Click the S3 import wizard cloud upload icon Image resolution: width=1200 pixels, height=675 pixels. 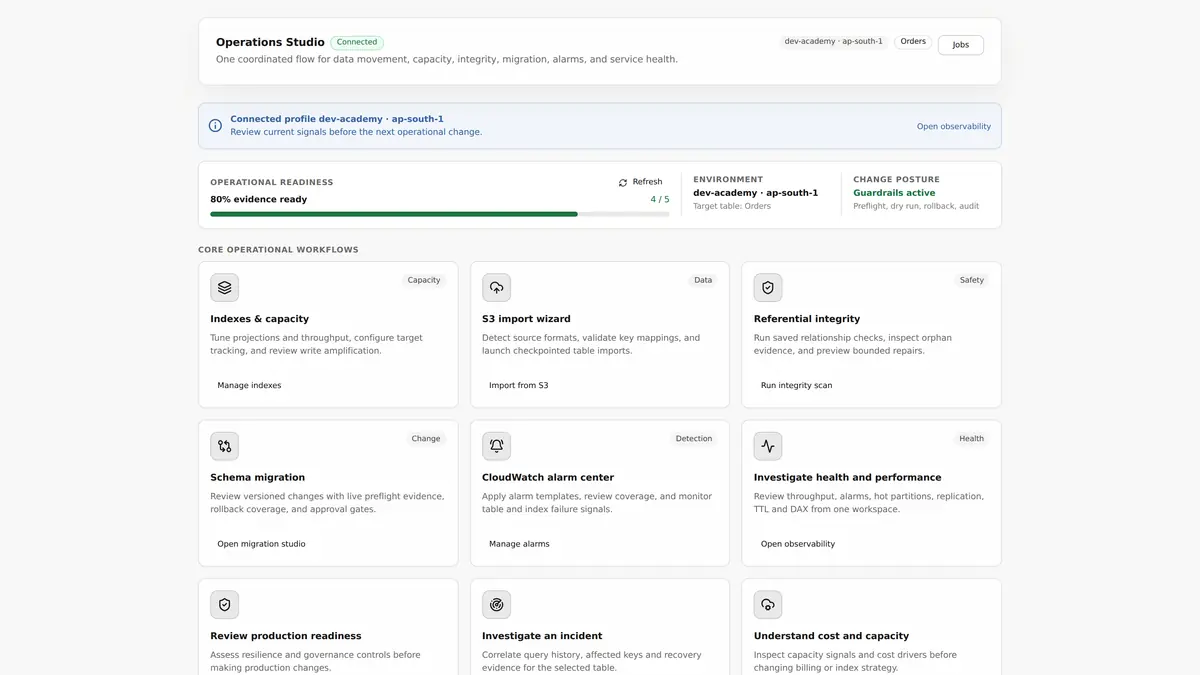click(496, 287)
